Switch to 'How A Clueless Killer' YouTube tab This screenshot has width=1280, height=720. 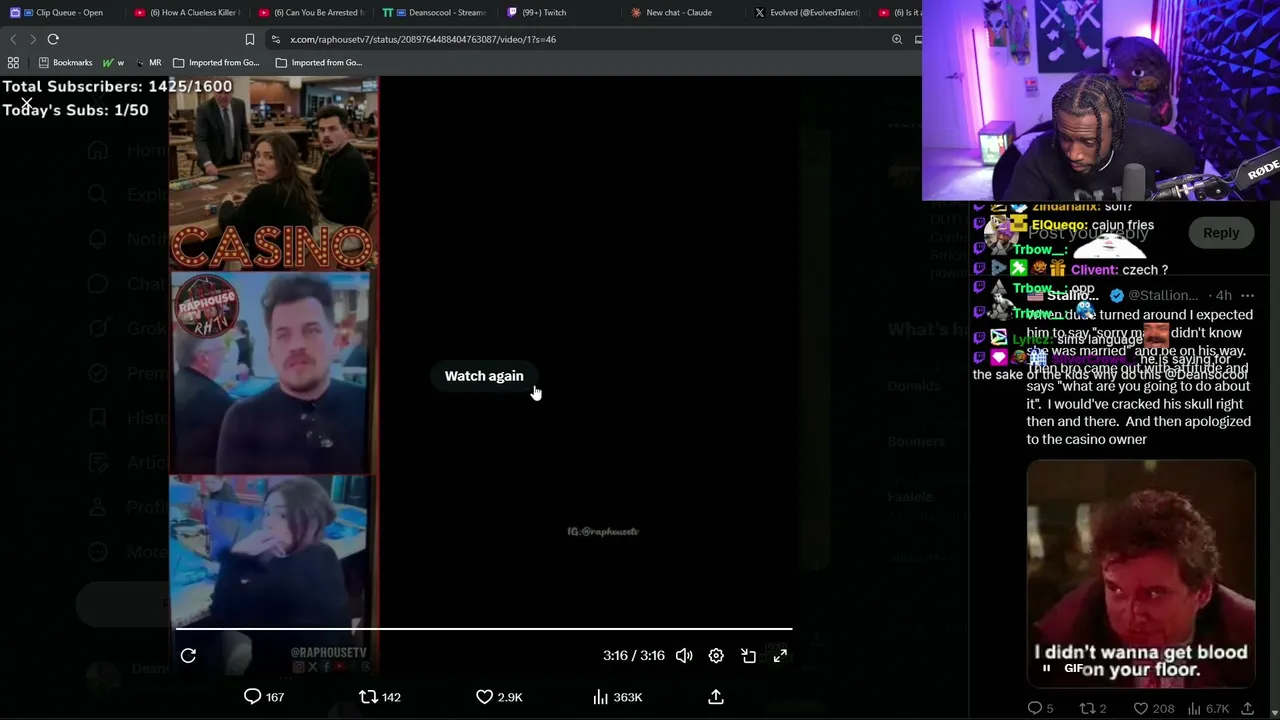point(186,12)
